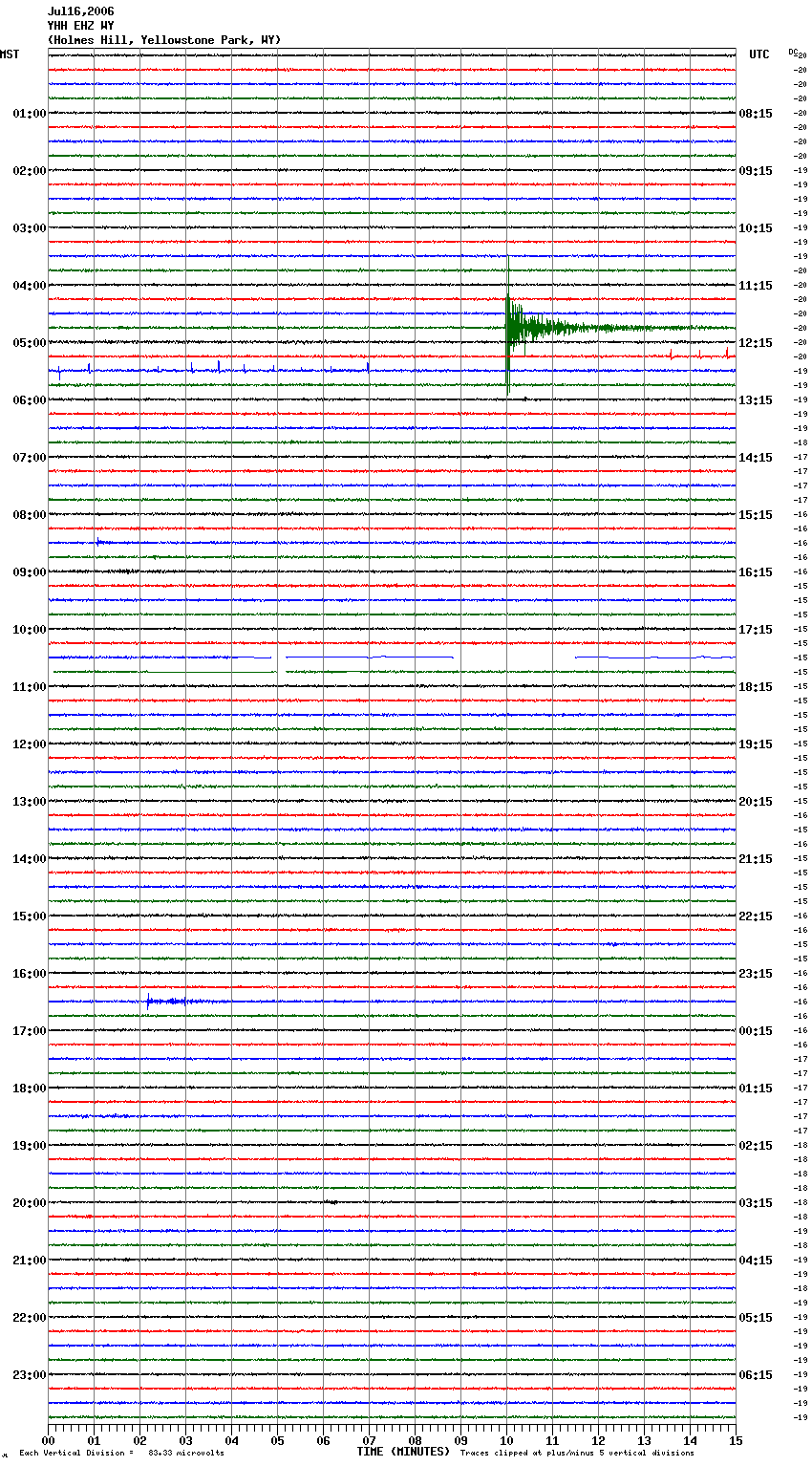This screenshot has height=1466, width=812.
Task: Click minute 15 tick label on bottom axis
Action: pos(736,1440)
